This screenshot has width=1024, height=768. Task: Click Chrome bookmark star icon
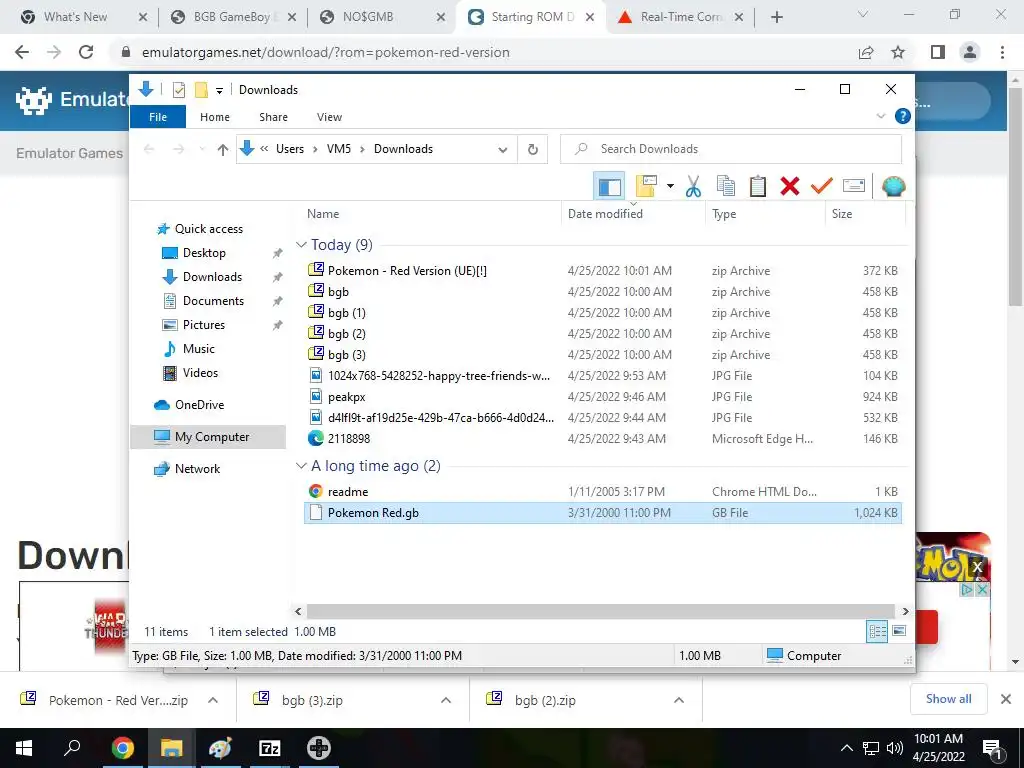(x=898, y=52)
